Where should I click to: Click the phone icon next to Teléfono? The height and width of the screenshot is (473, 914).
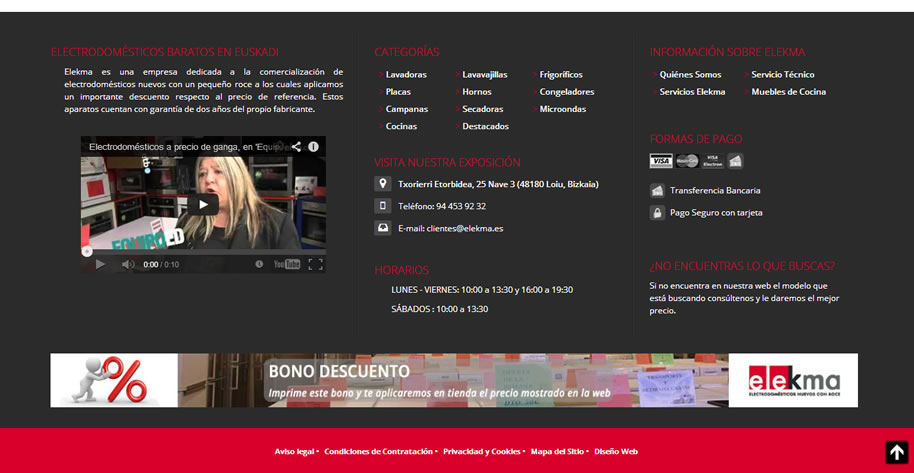pyautogui.click(x=382, y=206)
